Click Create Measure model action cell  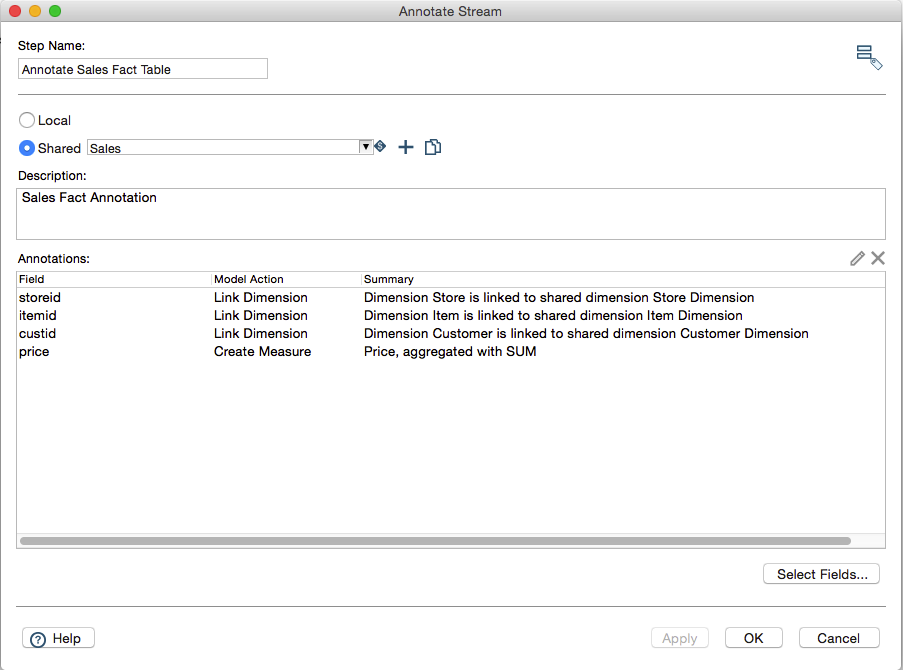(x=262, y=351)
